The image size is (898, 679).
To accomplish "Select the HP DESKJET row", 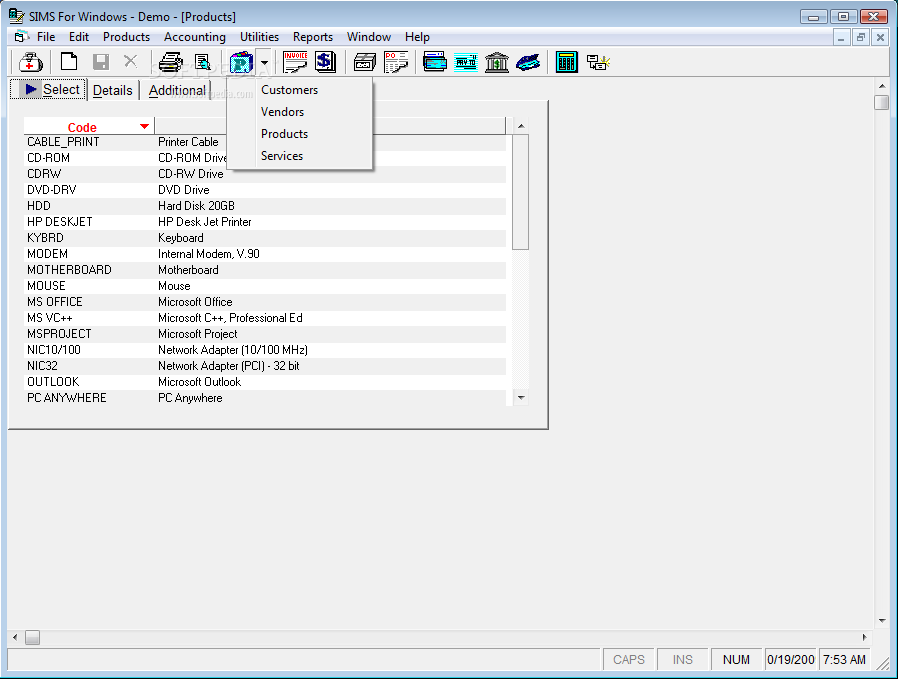I will pos(265,222).
